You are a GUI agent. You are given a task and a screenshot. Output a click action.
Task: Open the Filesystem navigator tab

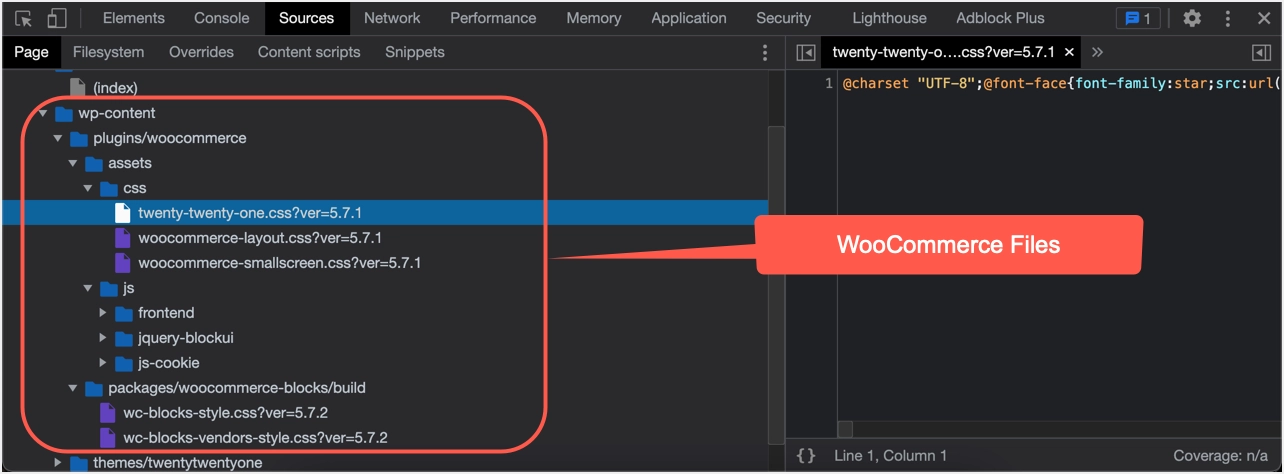pos(108,52)
